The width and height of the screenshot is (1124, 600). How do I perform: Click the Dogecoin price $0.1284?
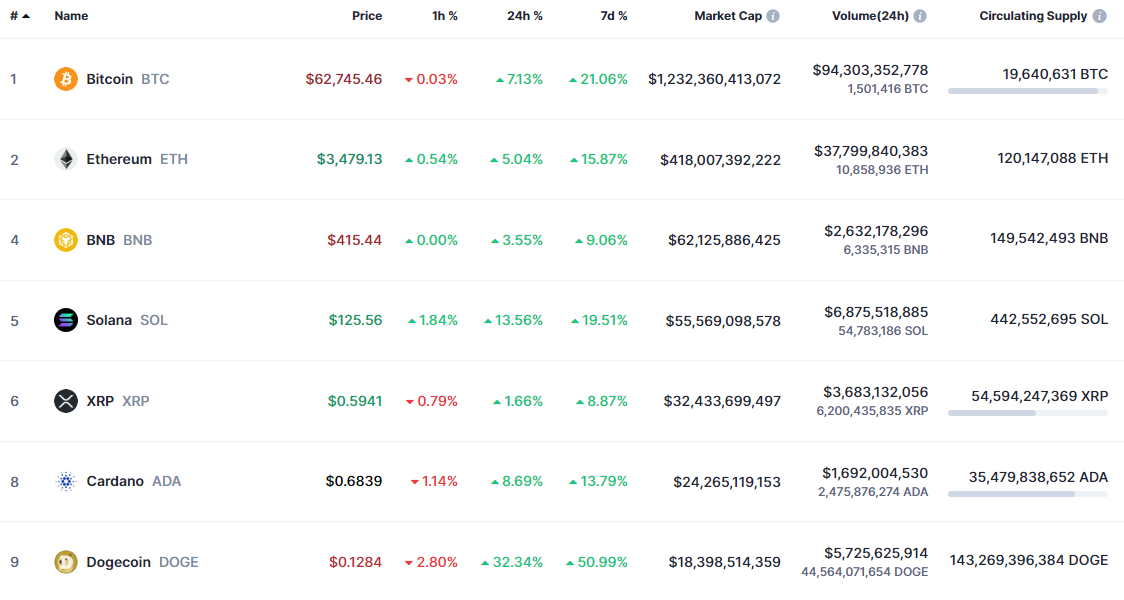(x=356, y=562)
